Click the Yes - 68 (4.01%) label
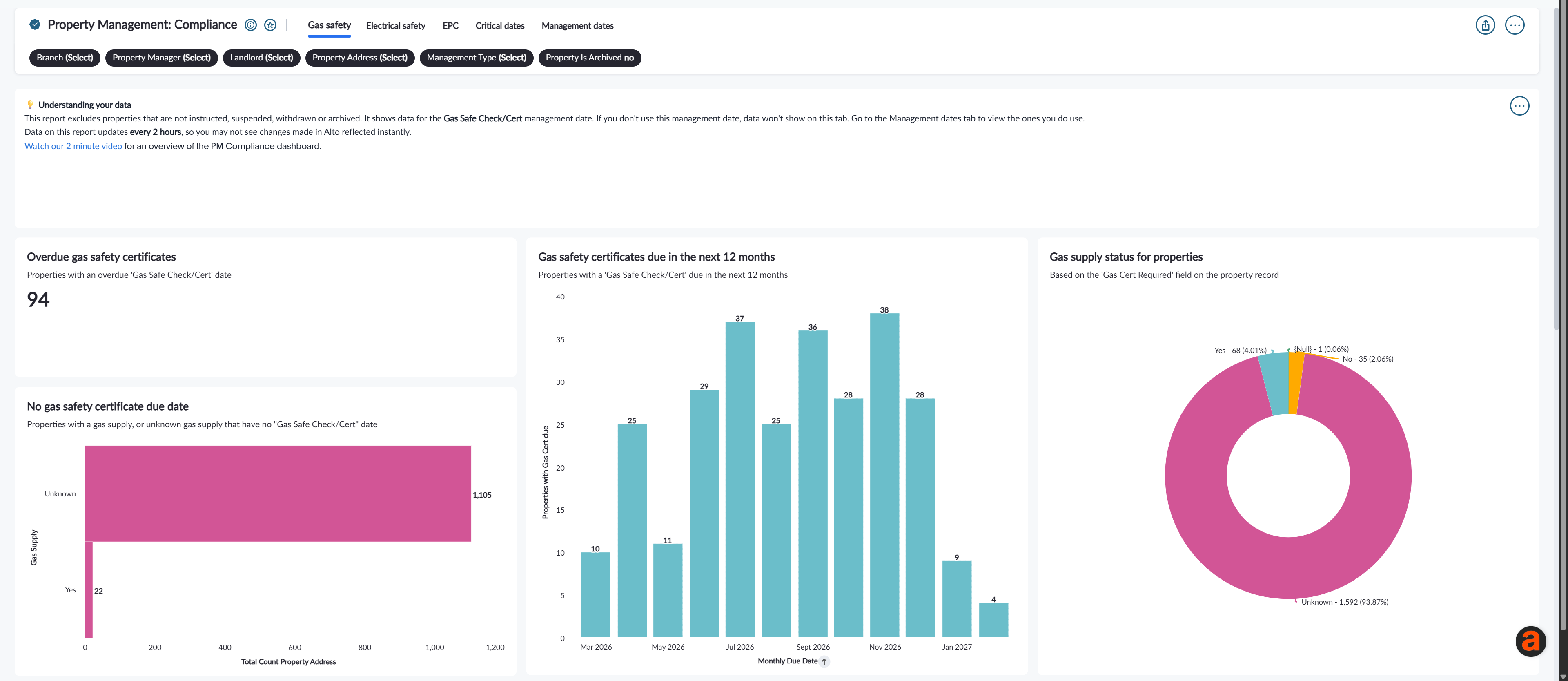Viewport: 1568px width, 681px height. point(1240,350)
